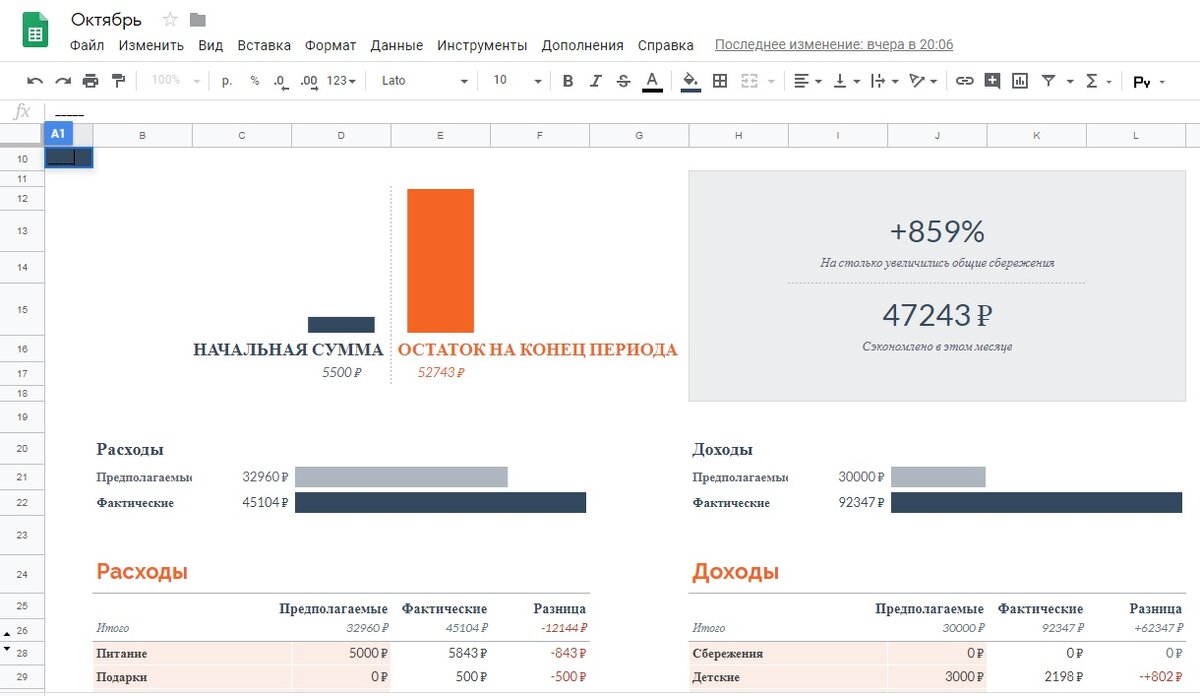The height and width of the screenshot is (696, 1200).
Task: Open the fill color picker
Action: 690,81
